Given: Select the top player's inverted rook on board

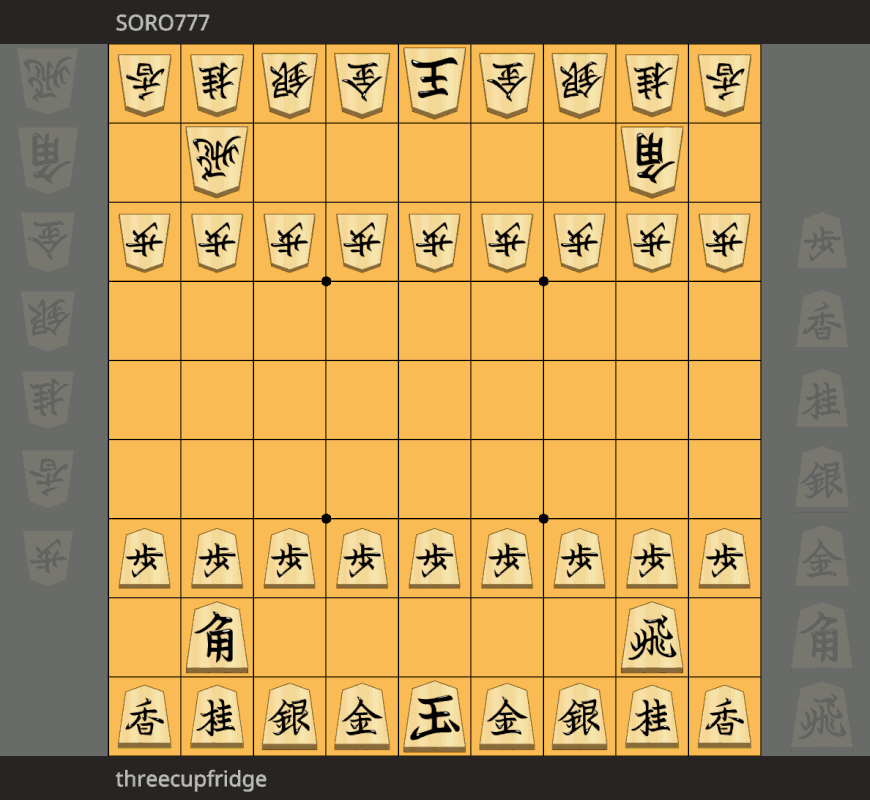Looking at the screenshot, I should coord(217,161).
